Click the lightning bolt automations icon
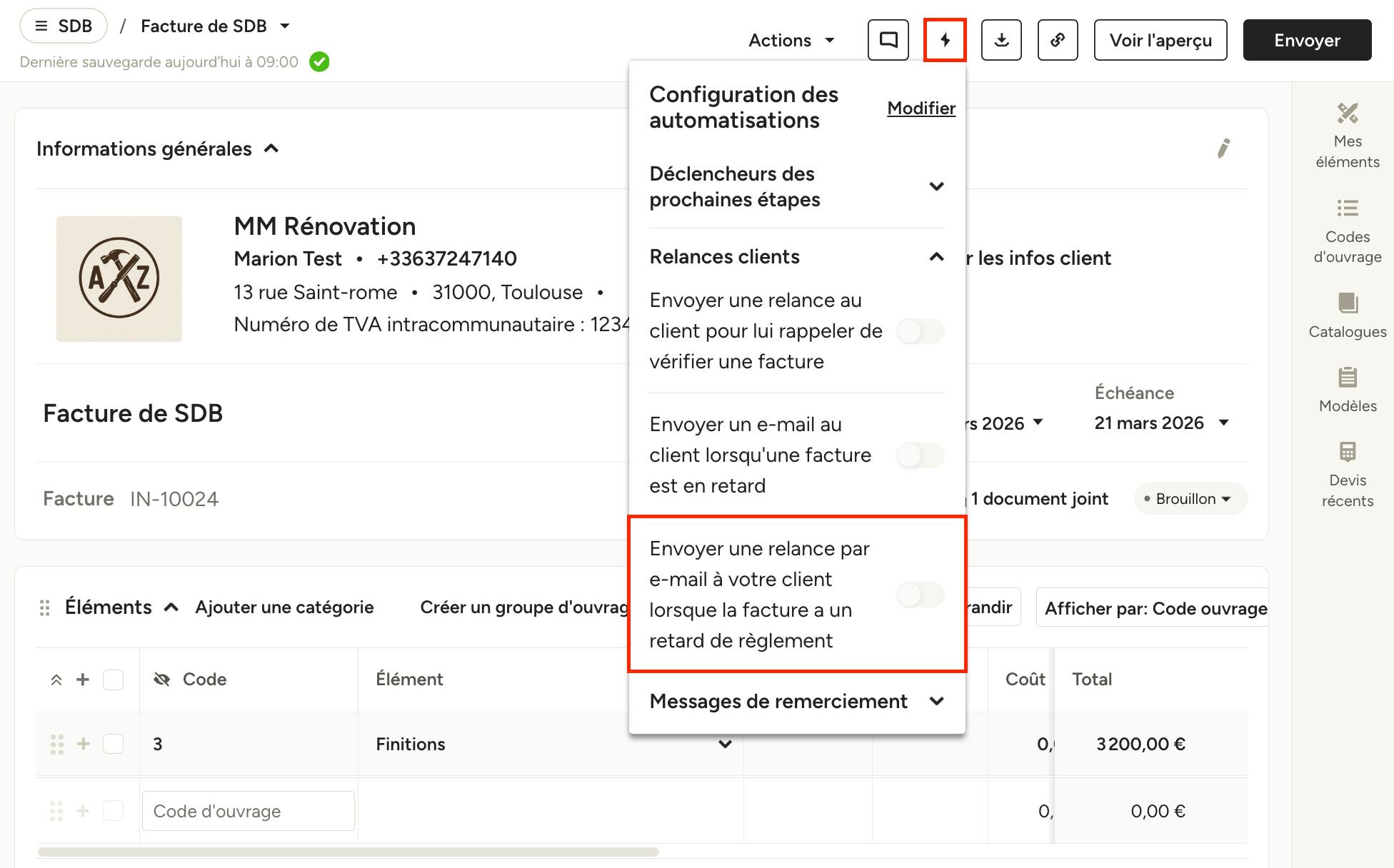This screenshot has height=868, width=1394. tap(945, 40)
